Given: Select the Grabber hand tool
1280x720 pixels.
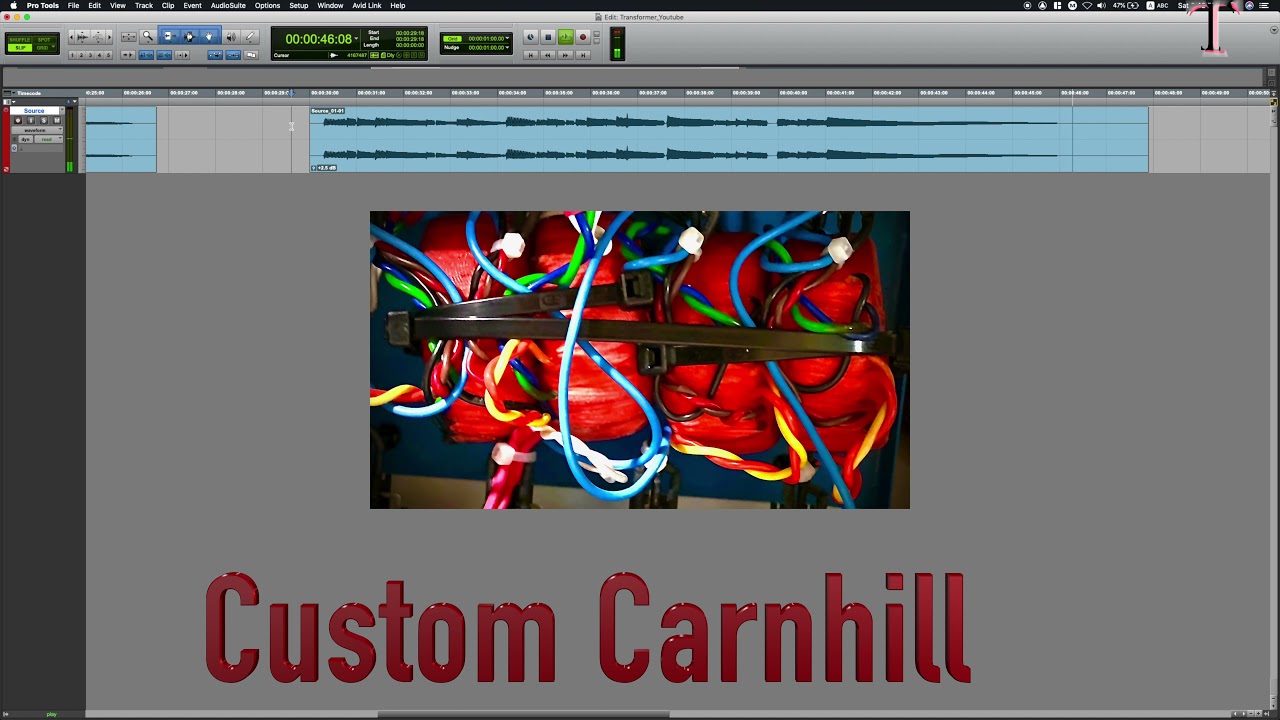Looking at the screenshot, I should [209, 37].
